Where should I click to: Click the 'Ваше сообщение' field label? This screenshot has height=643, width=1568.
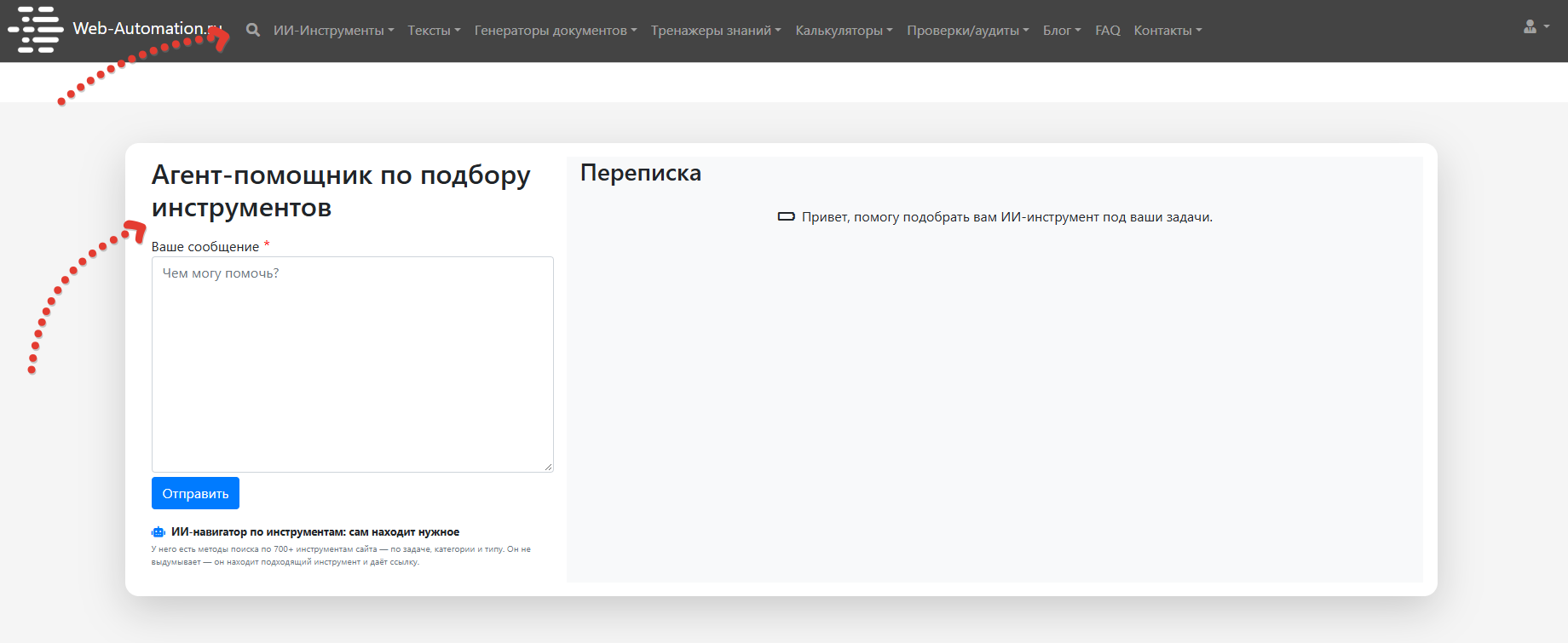point(205,246)
